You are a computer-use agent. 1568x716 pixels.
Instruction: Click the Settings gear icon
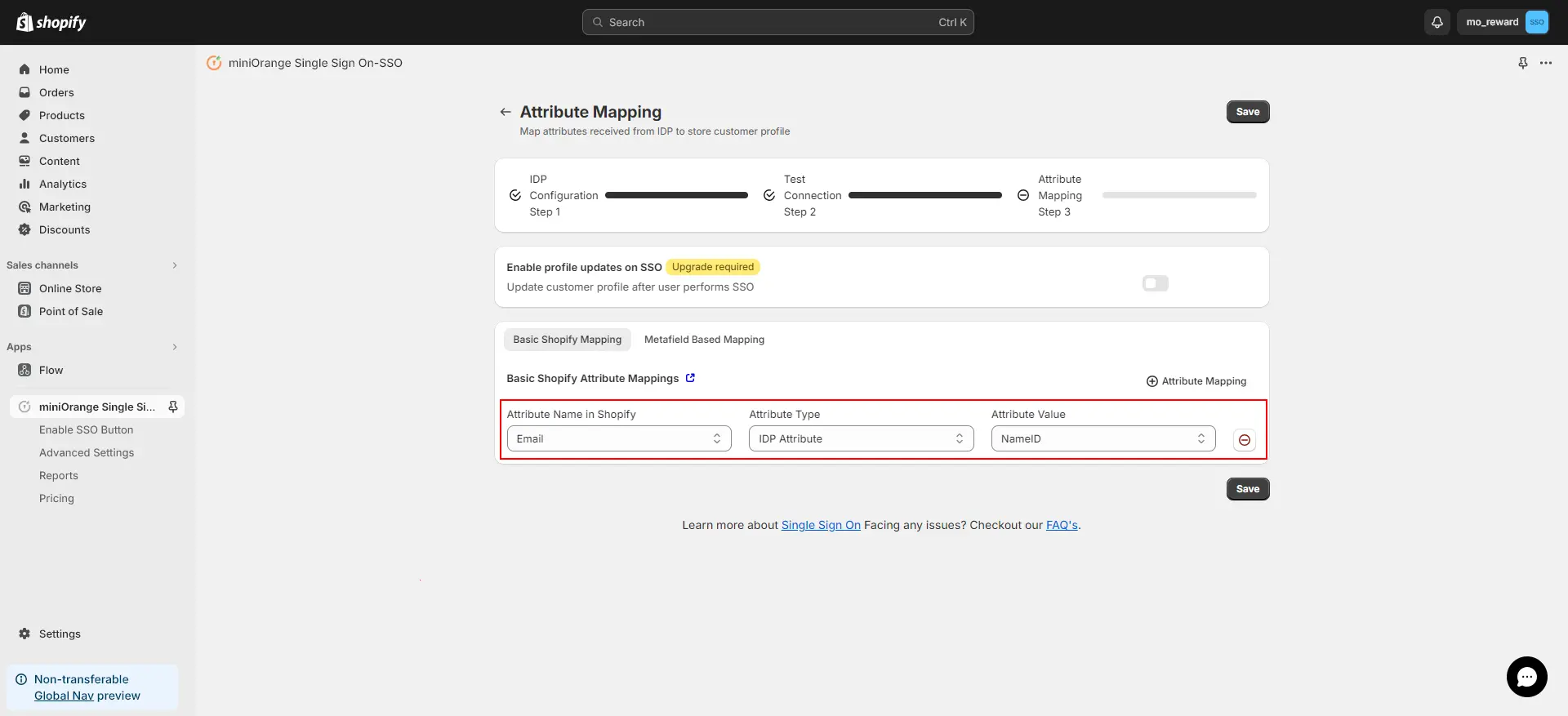[24, 634]
